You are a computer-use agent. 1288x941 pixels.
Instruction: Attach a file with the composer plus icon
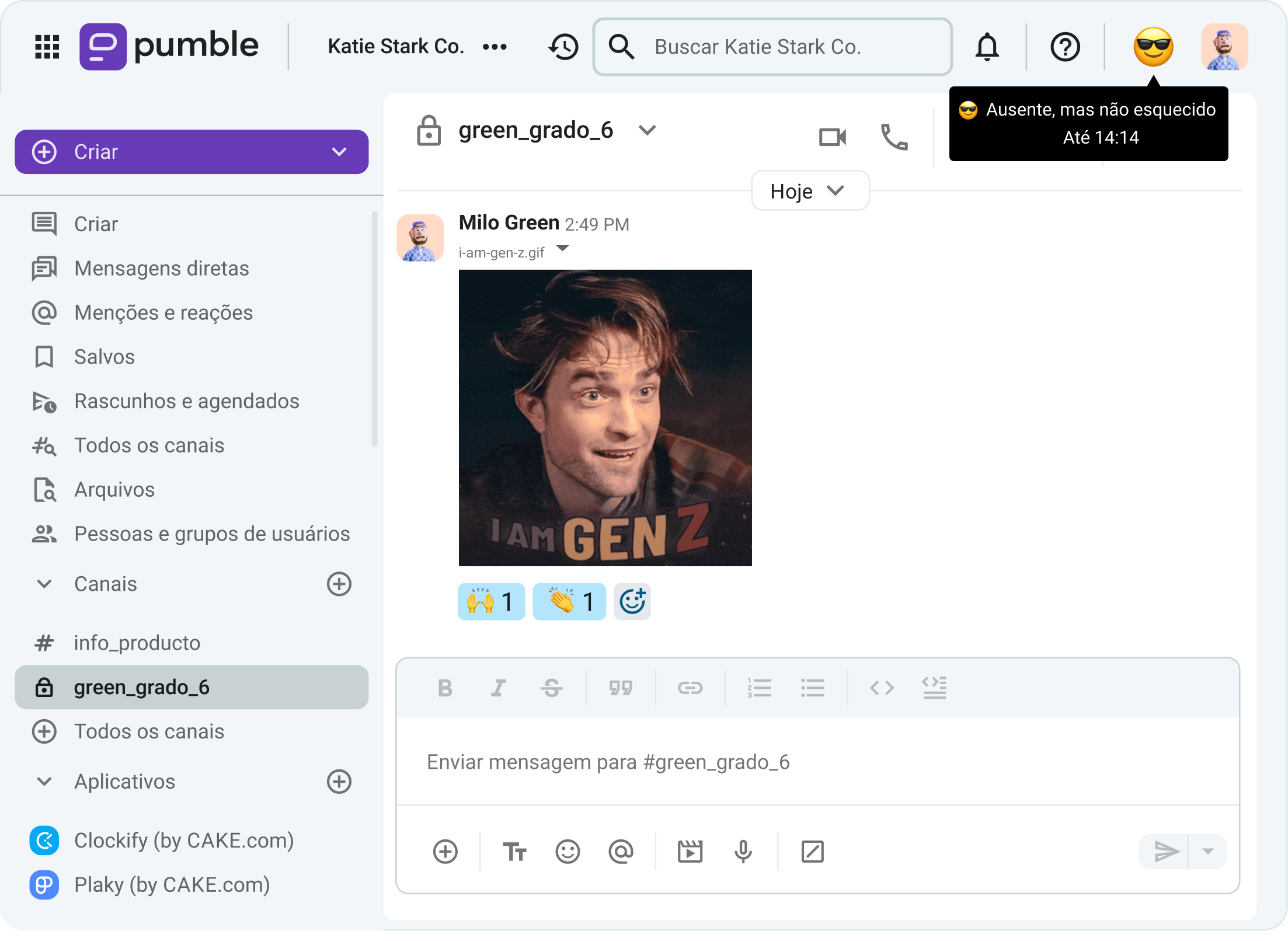[x=445, y=852]
